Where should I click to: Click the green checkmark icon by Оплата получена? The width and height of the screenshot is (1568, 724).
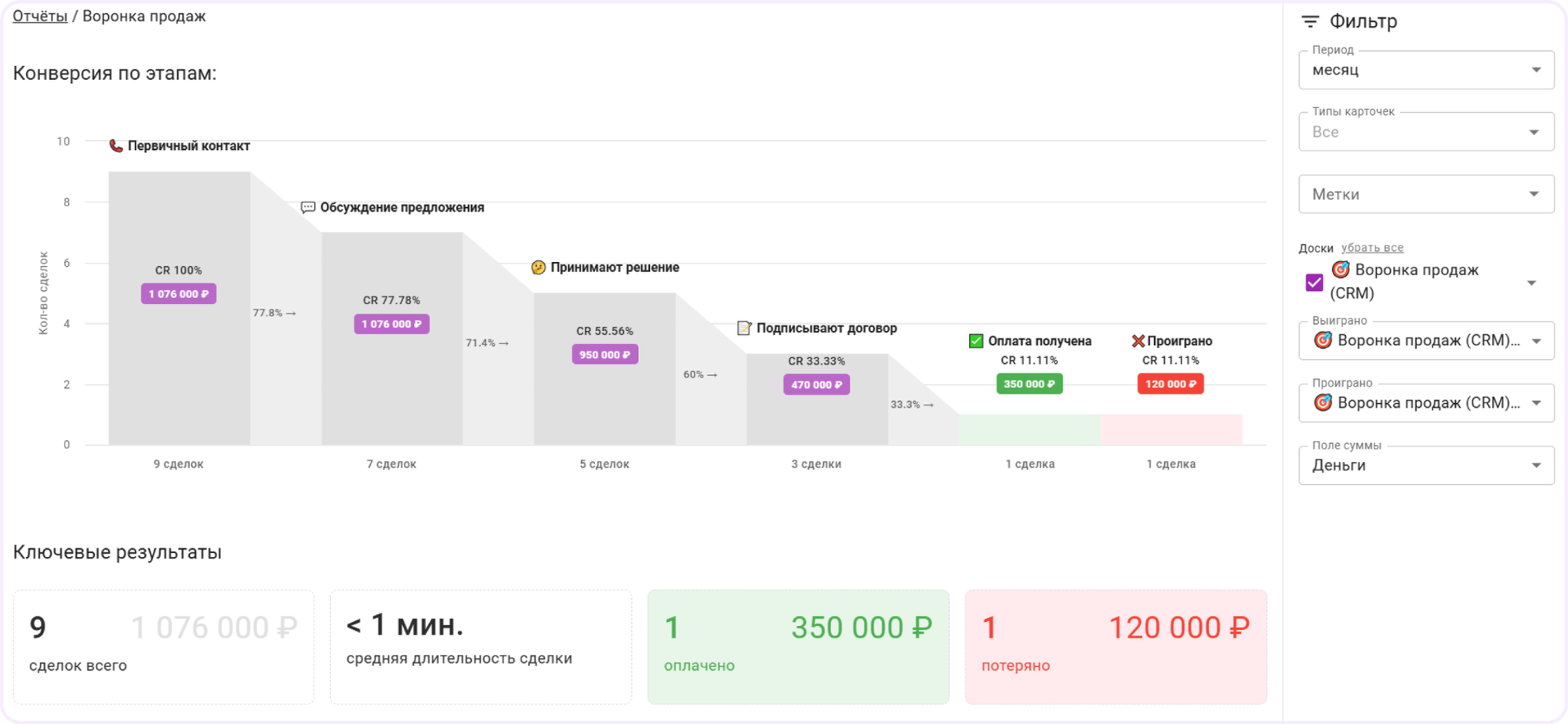[976, 340]
